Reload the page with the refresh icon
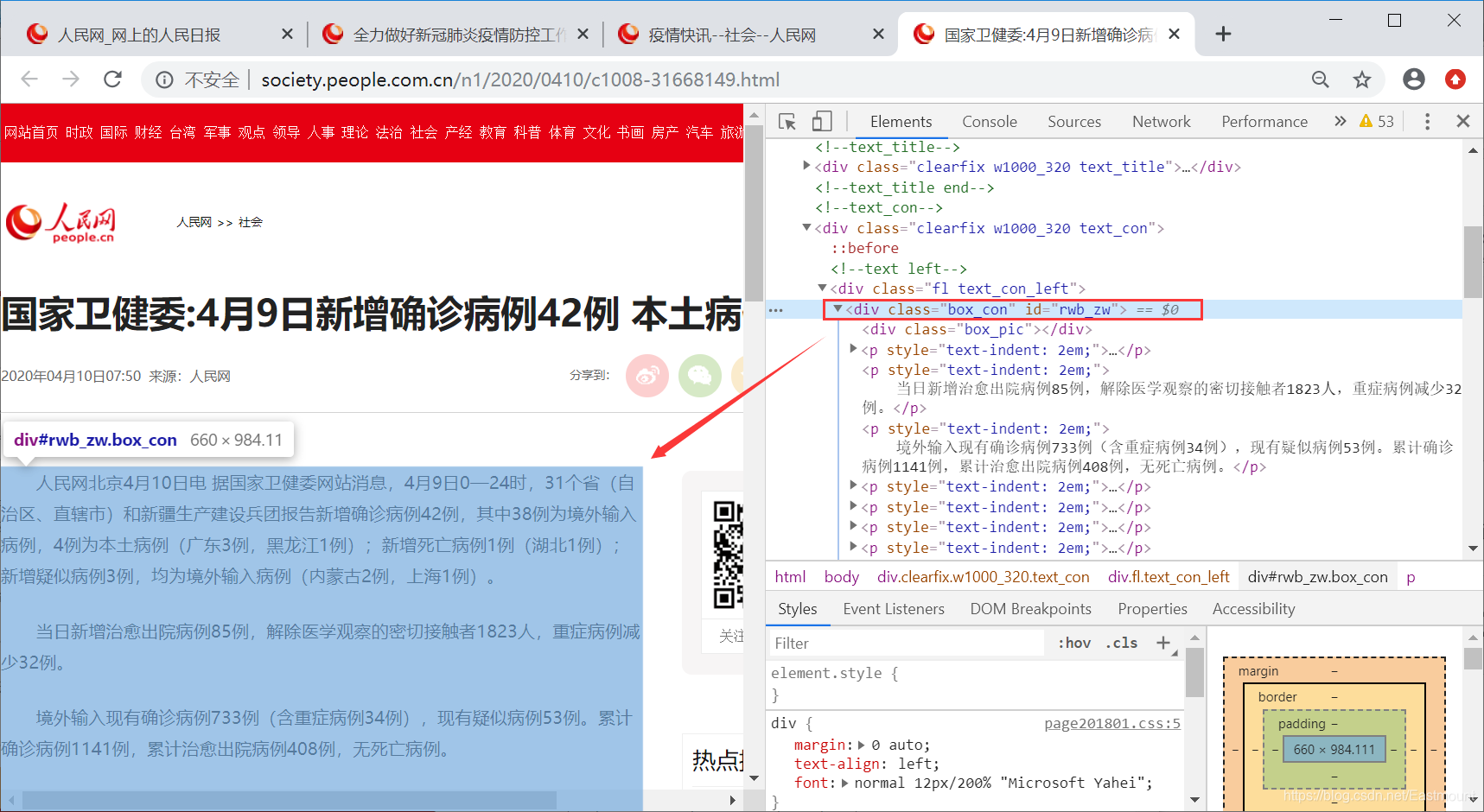Image resolution: width=1484 pixels, height=812 pixels. pyautogui.click(x=112, y=79)
